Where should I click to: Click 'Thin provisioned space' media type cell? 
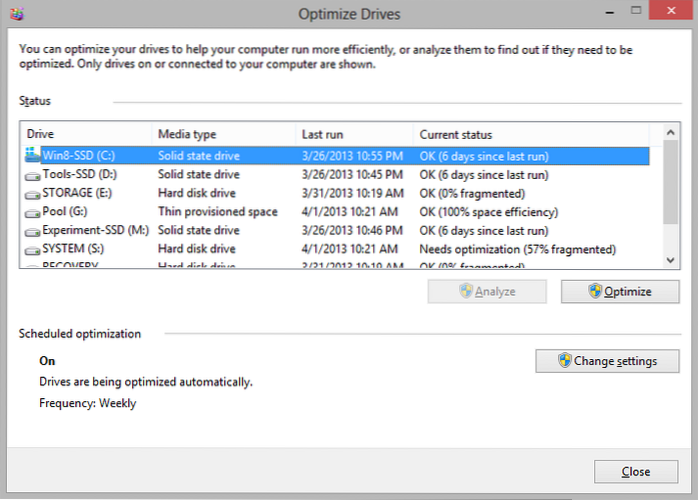(218, 211)
